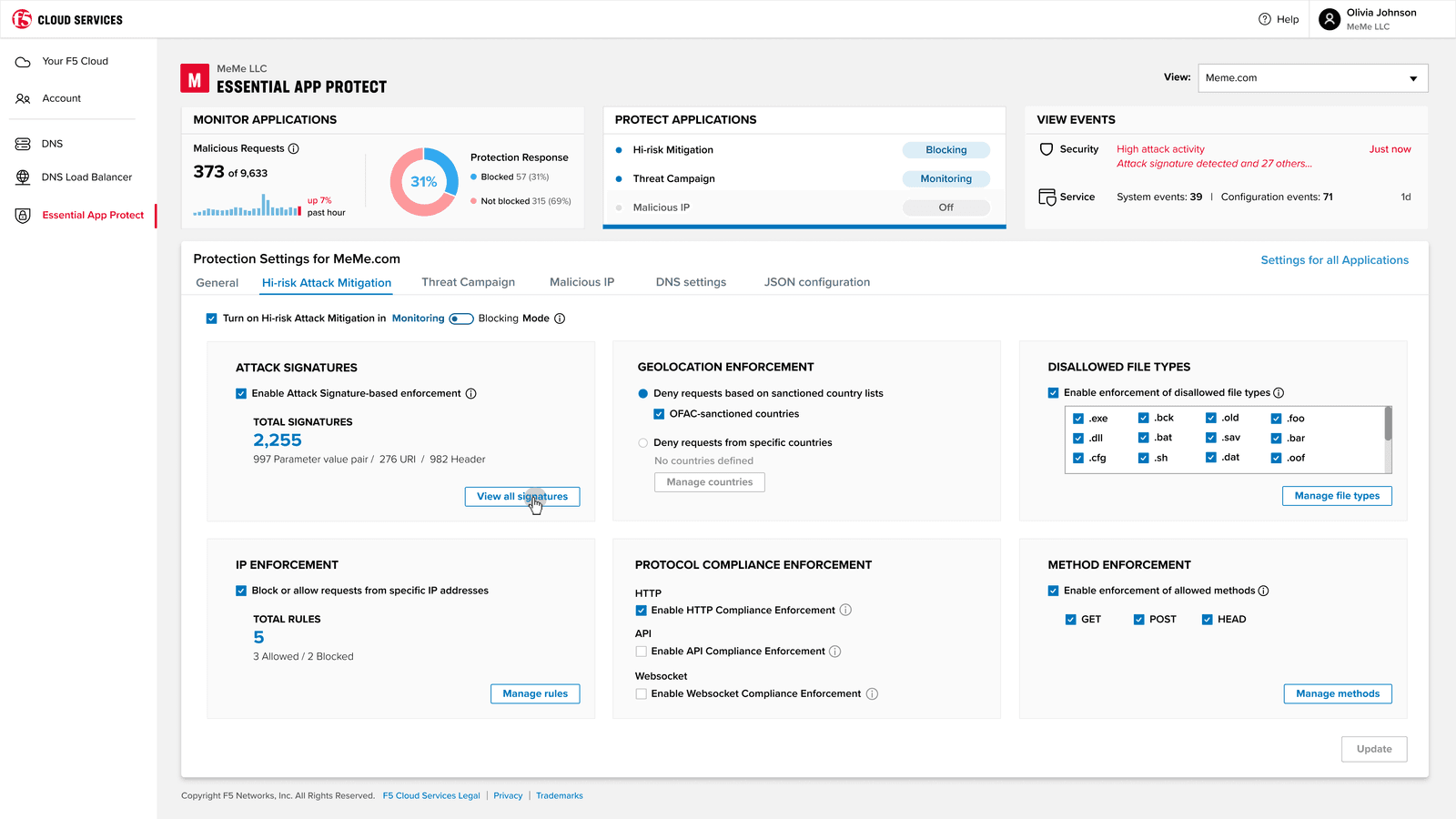1456x819 pixels.
Task: Enable API Compliance Enforcement checkbox
Action: click(x=641, y=651)
